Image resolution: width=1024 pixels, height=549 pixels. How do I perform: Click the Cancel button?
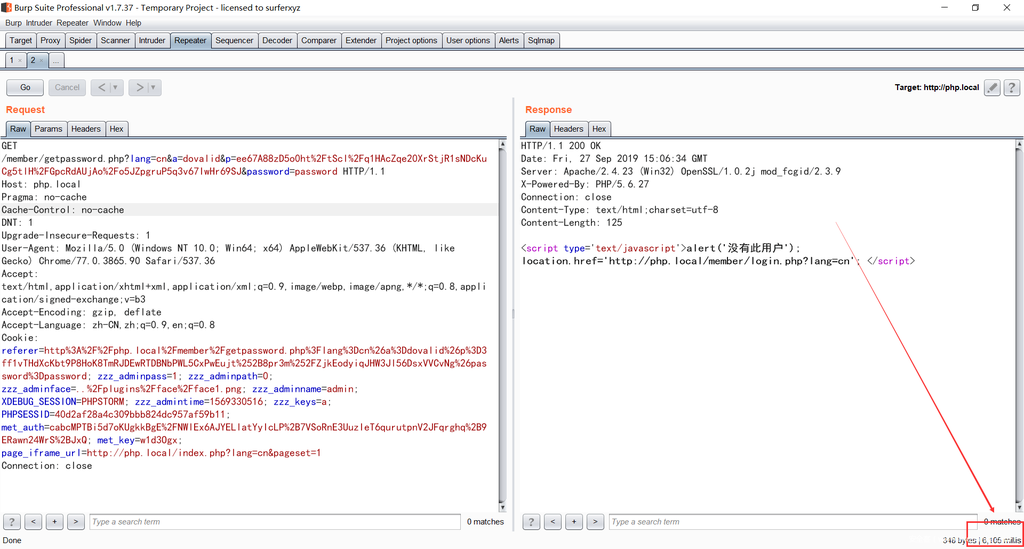[67, 87]
